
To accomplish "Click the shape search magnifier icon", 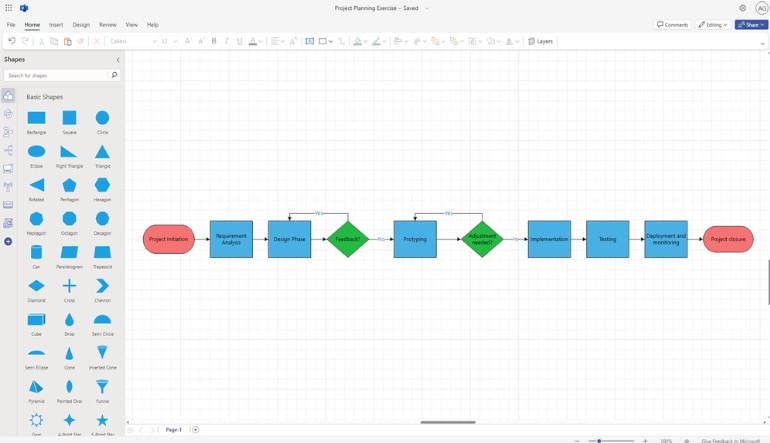I will pos(114,75).
